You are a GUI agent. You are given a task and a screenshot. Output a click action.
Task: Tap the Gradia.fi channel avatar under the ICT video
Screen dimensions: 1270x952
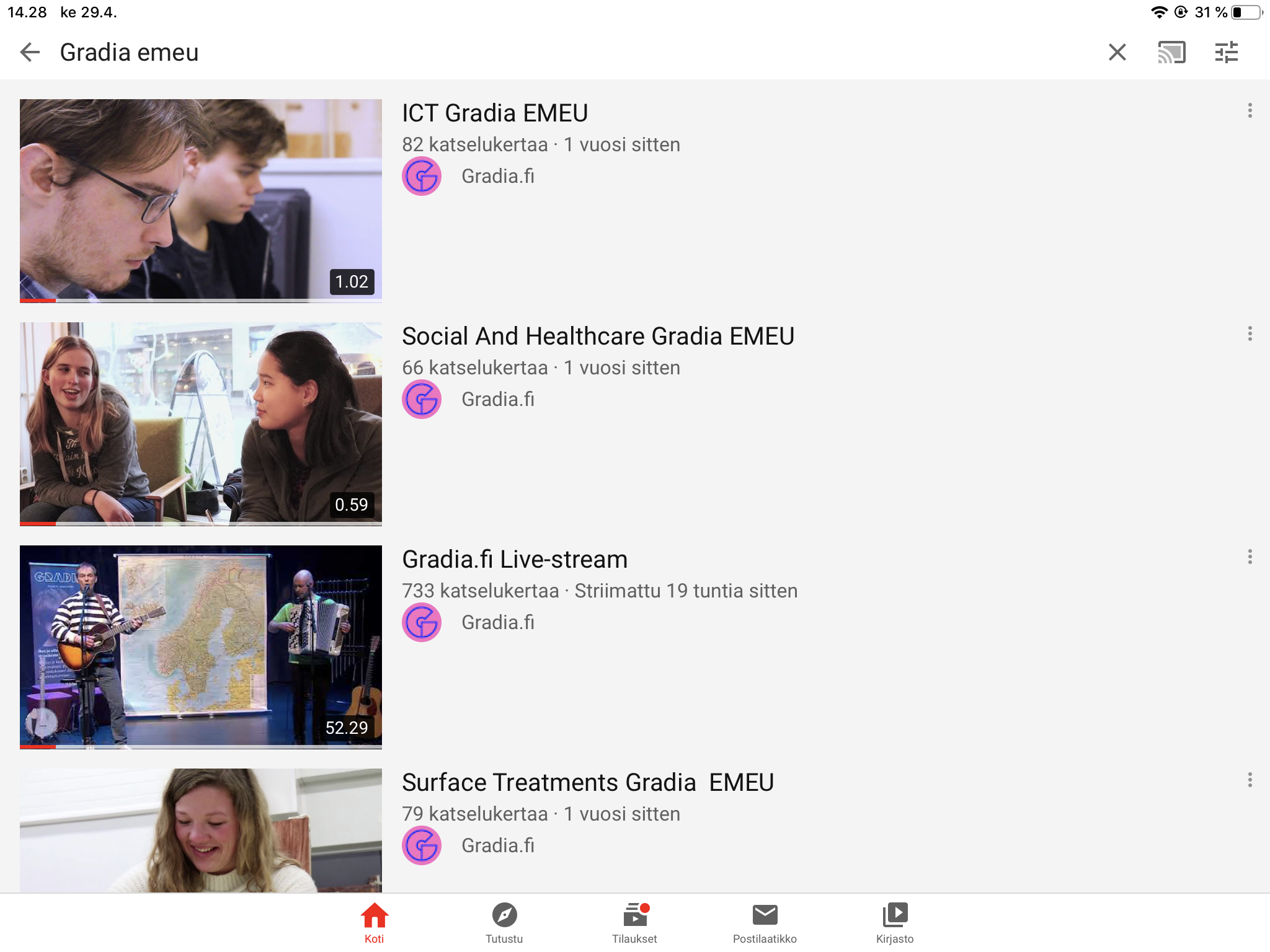pyautogui.click(x=422, y=177)
